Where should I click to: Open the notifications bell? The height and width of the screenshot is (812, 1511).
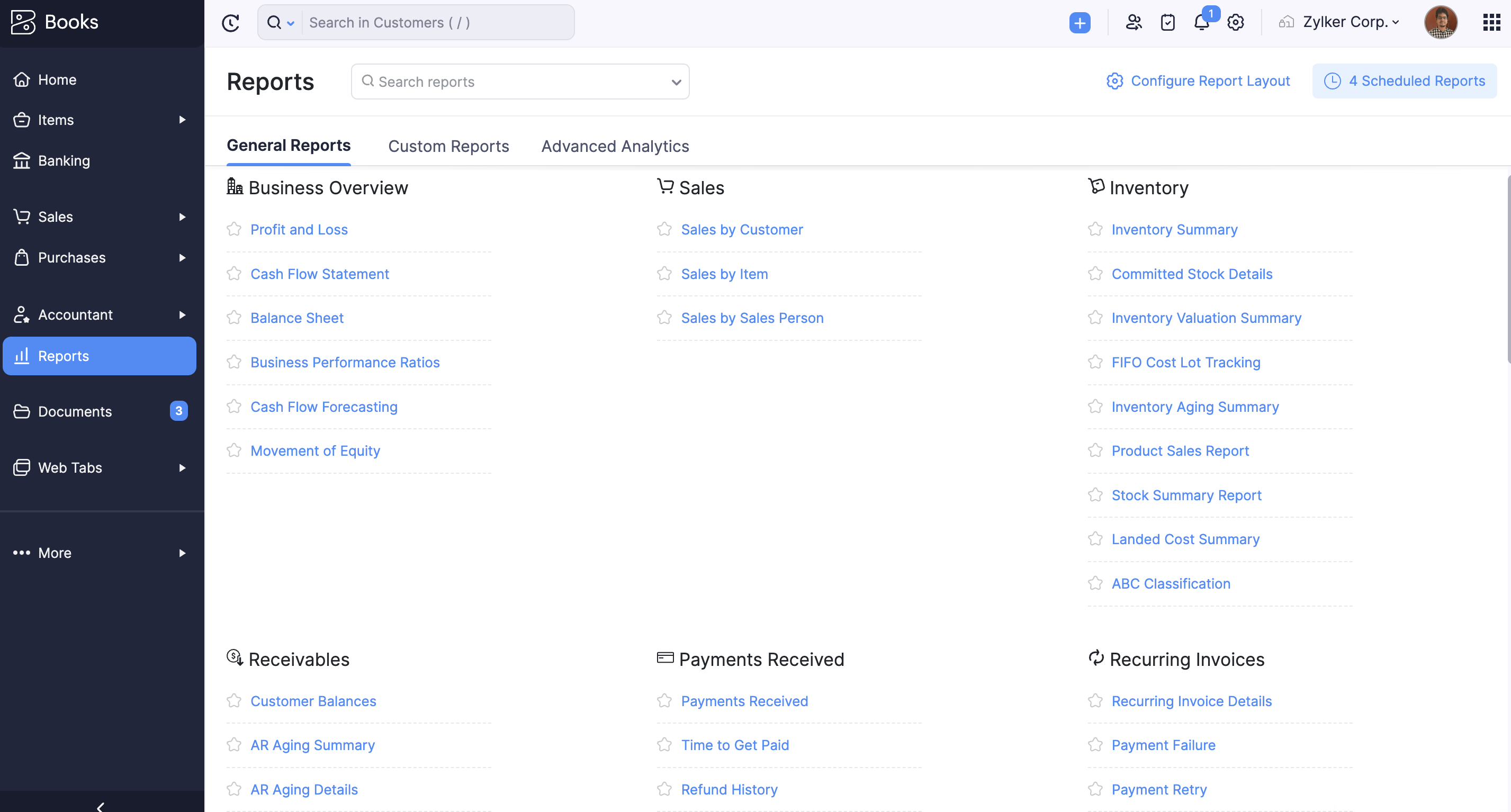tap(1201, 23)
